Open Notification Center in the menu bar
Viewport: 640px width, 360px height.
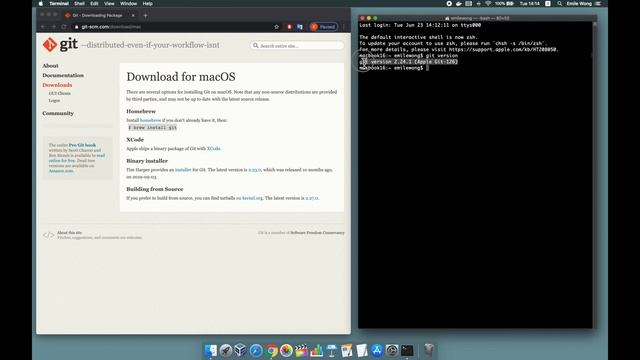pyautogui.click(x=598, y=3)
